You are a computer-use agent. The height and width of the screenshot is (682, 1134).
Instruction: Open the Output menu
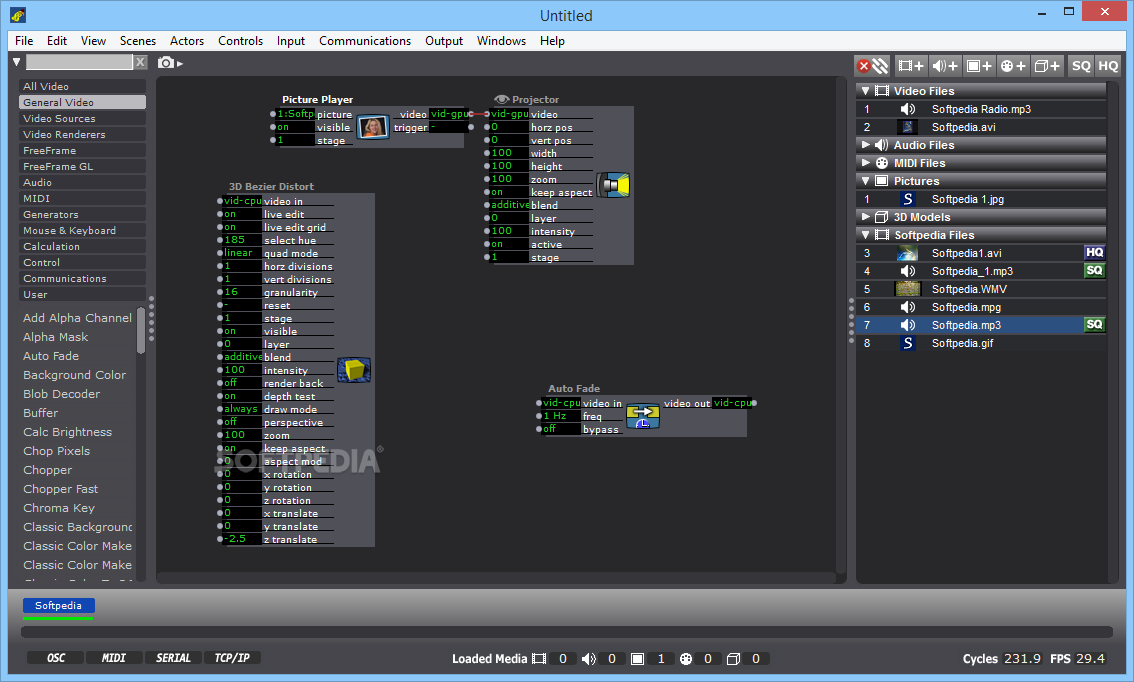[x=443, y=41]
